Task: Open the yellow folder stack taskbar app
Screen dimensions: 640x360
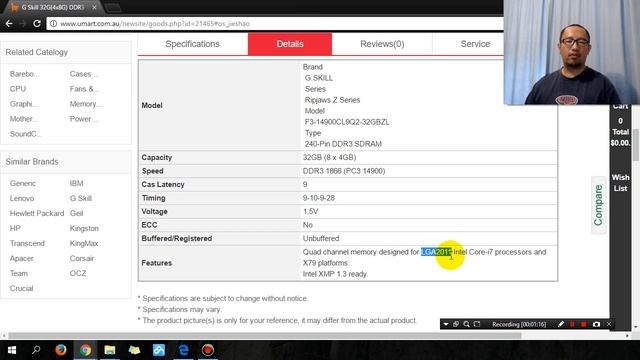Action: (x=134, y=350)
